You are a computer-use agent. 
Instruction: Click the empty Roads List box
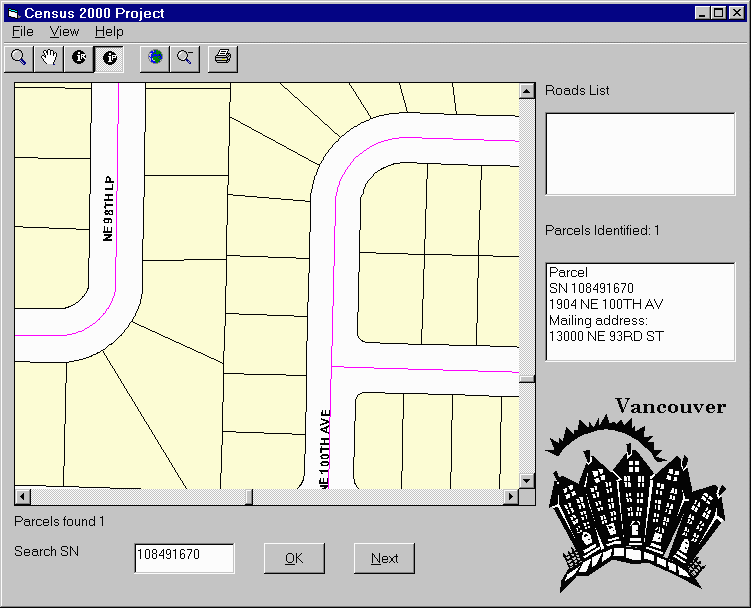tap(639, 153)
